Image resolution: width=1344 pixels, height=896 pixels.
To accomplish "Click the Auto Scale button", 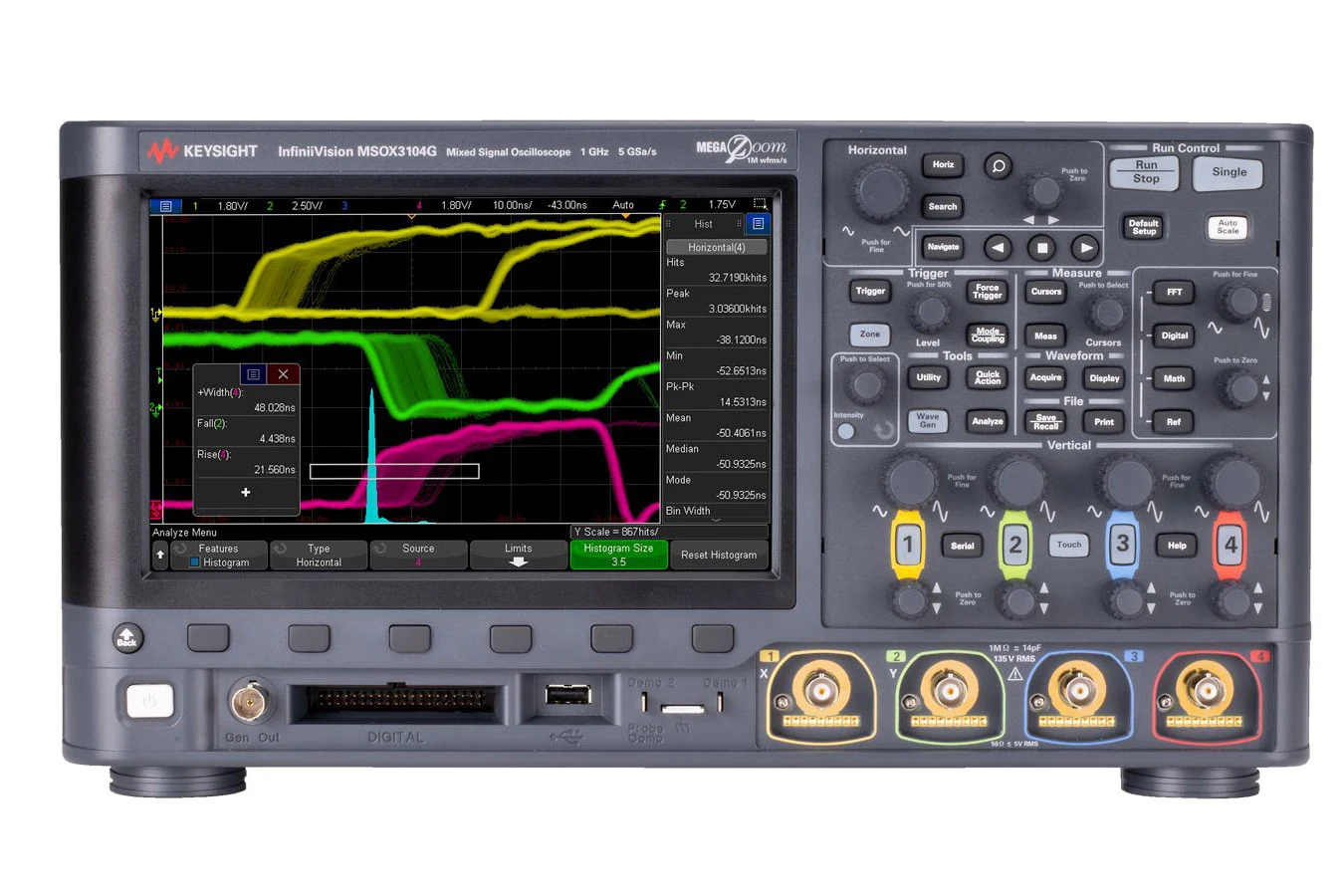I will pyautogui.click(x=1228, y=227).
